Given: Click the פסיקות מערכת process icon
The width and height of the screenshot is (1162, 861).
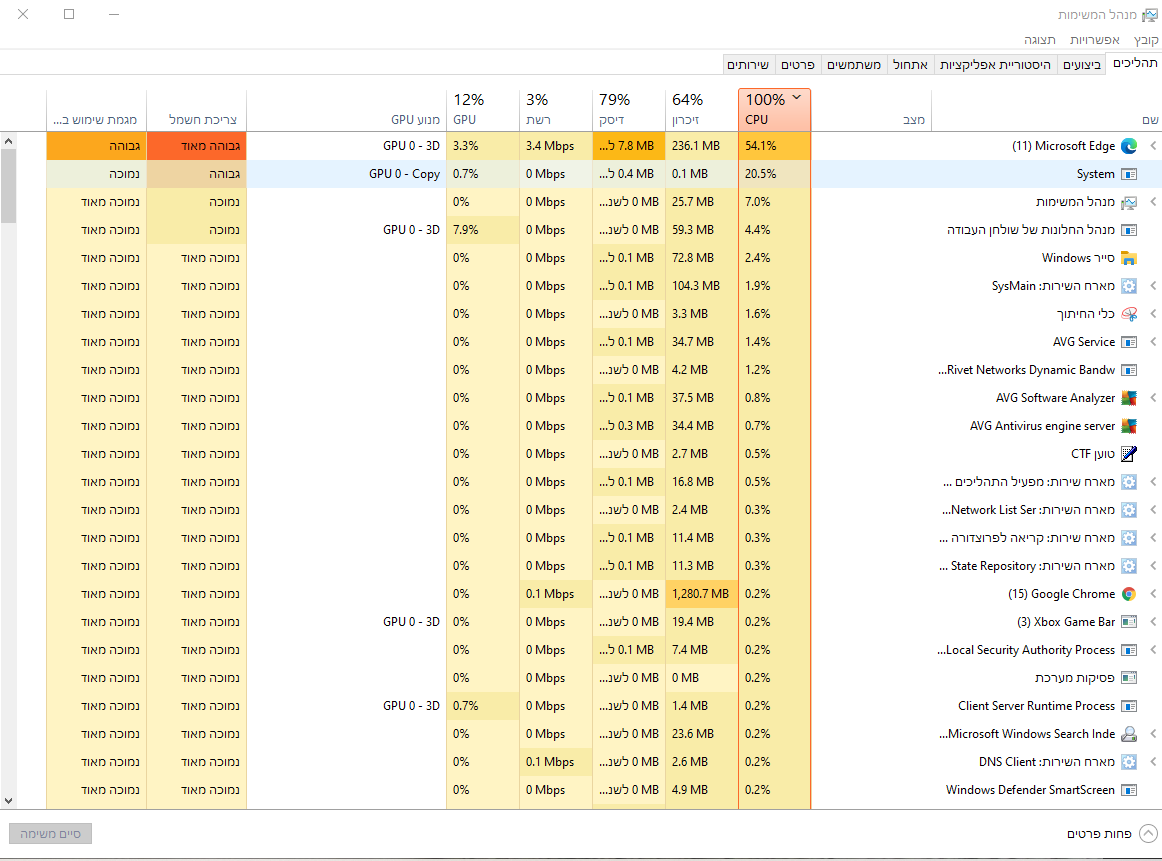Looking at the screenshot, I should tap(1129, 678).
